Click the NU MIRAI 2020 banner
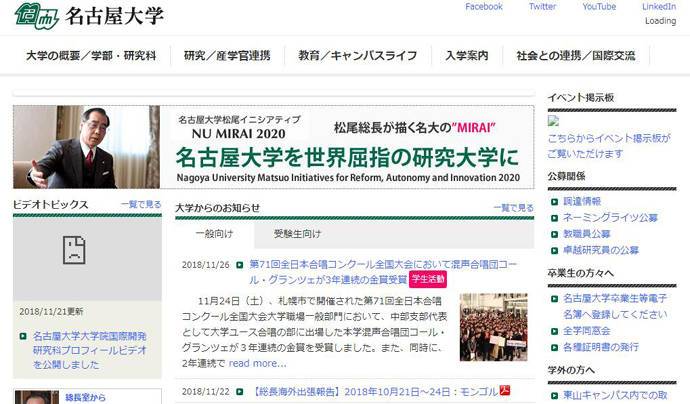Screen dimensions: 690x404 tap(274, 146)
